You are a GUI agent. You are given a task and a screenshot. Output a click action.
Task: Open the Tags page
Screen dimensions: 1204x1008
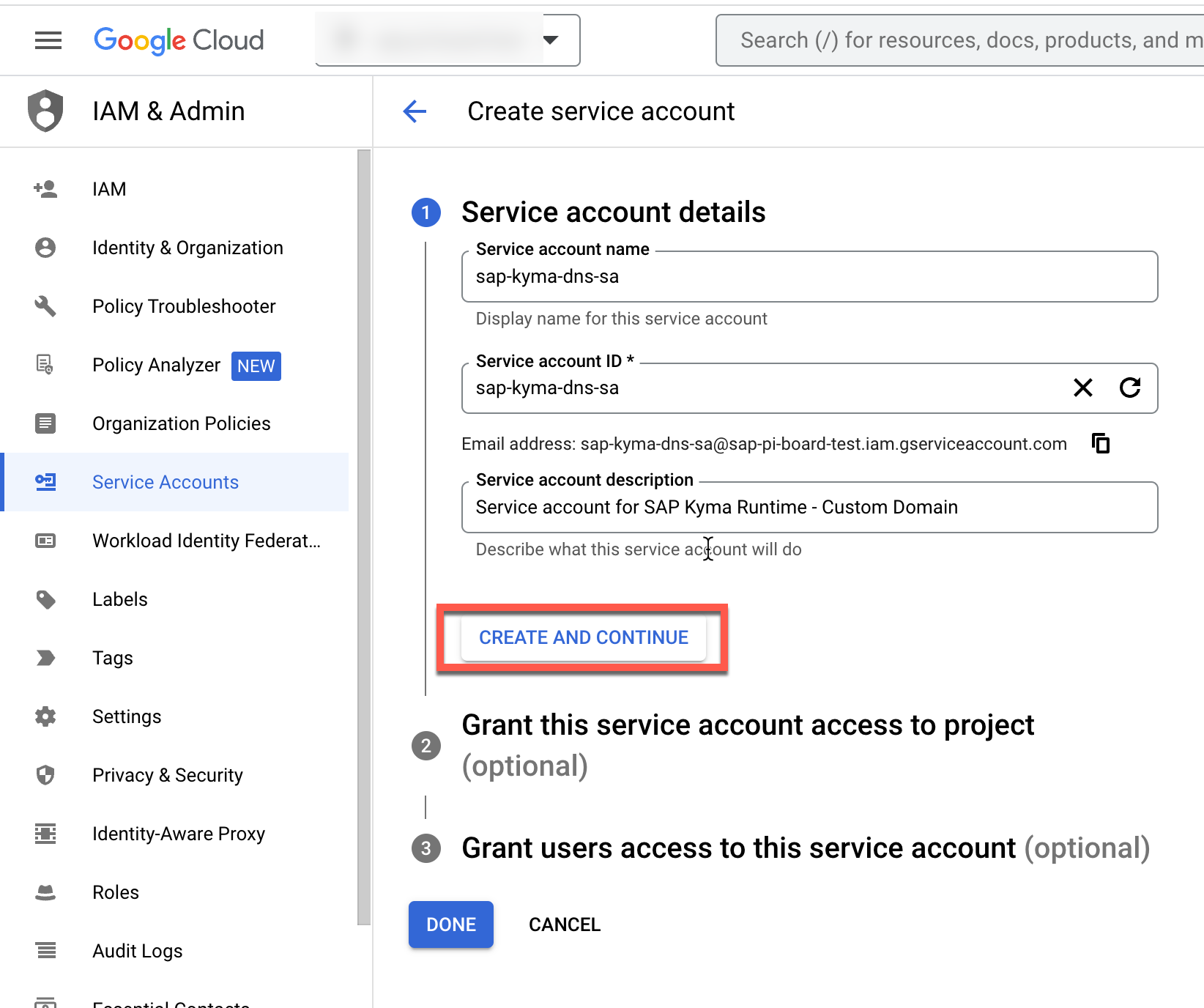click(113, 658)
